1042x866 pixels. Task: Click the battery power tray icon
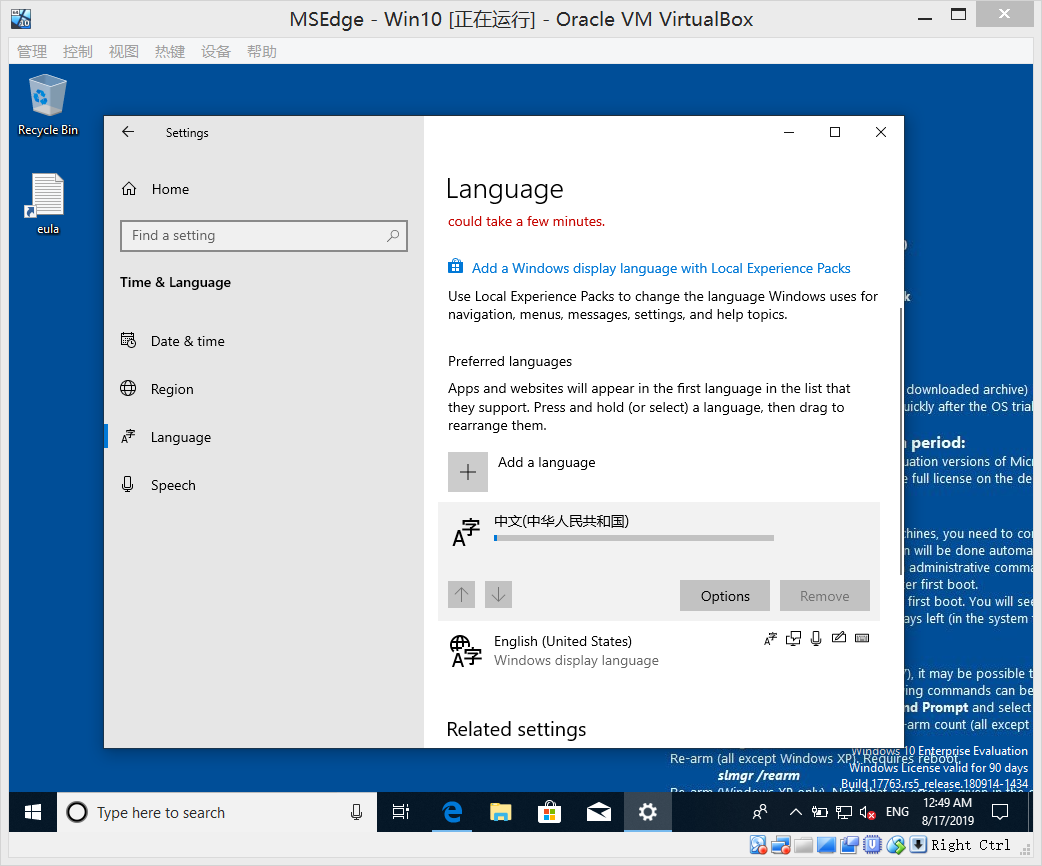tap(820, 812)
